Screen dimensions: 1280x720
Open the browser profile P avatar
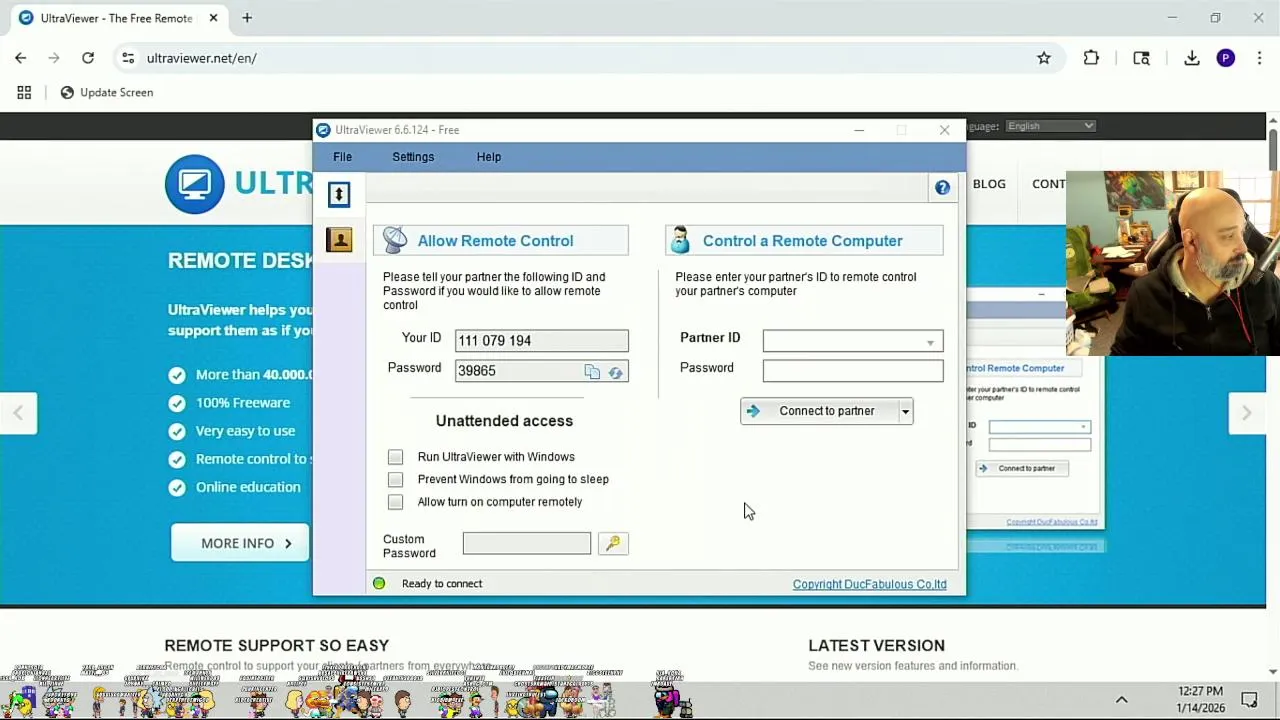[x=1226, y=58]
